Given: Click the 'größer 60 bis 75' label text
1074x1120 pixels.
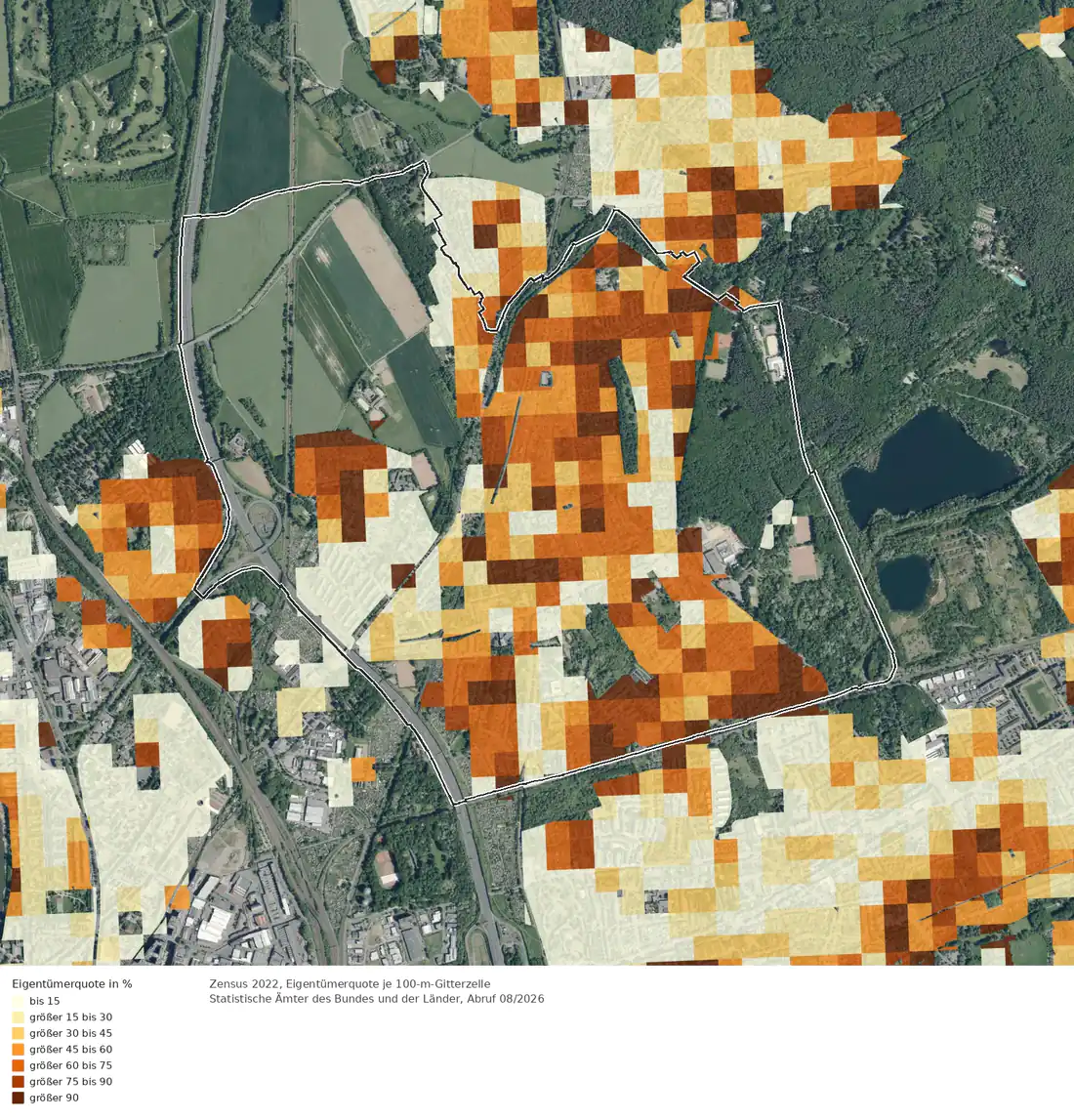Looking at the screenshot, I should (70, 1065).
